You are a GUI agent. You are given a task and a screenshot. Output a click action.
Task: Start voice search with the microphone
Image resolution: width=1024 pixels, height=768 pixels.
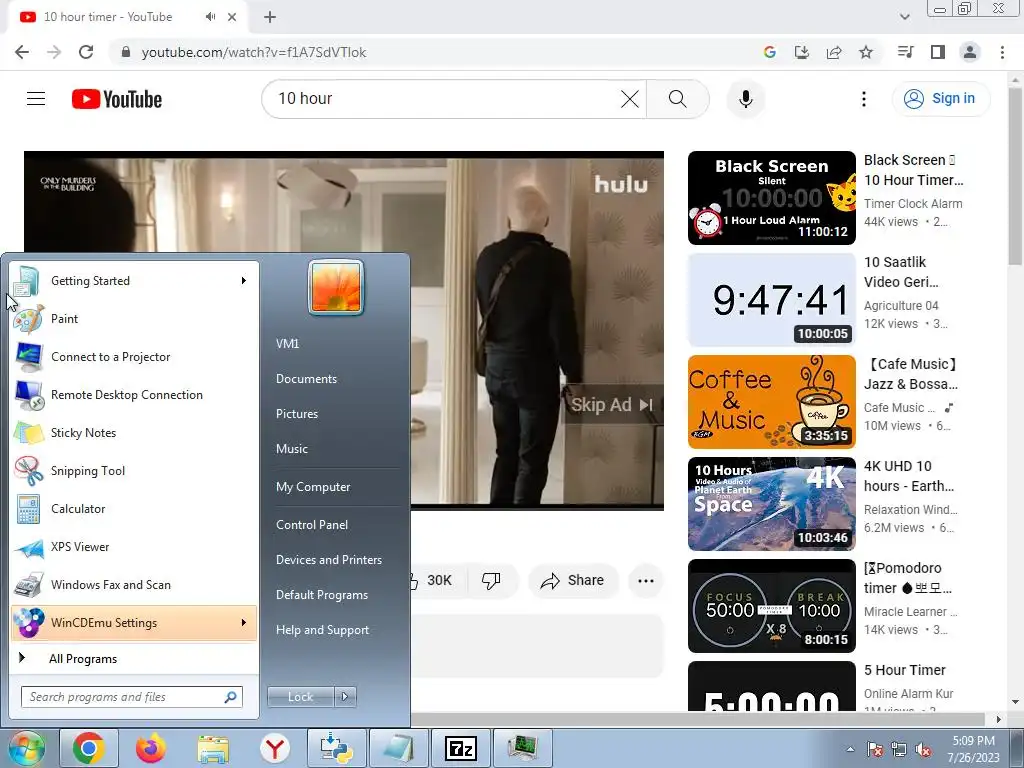click(x=745, y=99)
